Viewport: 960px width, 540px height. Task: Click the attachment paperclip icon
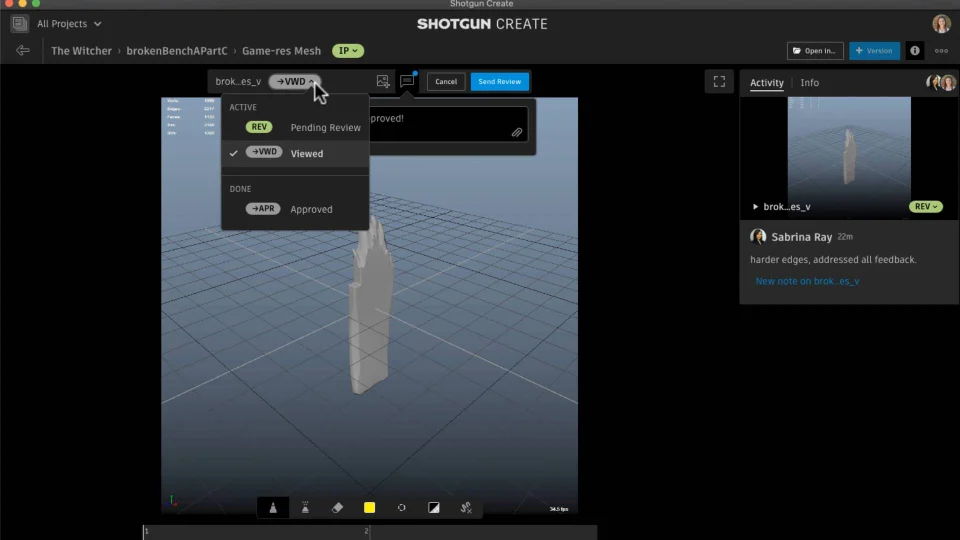[x=517, y=132]
